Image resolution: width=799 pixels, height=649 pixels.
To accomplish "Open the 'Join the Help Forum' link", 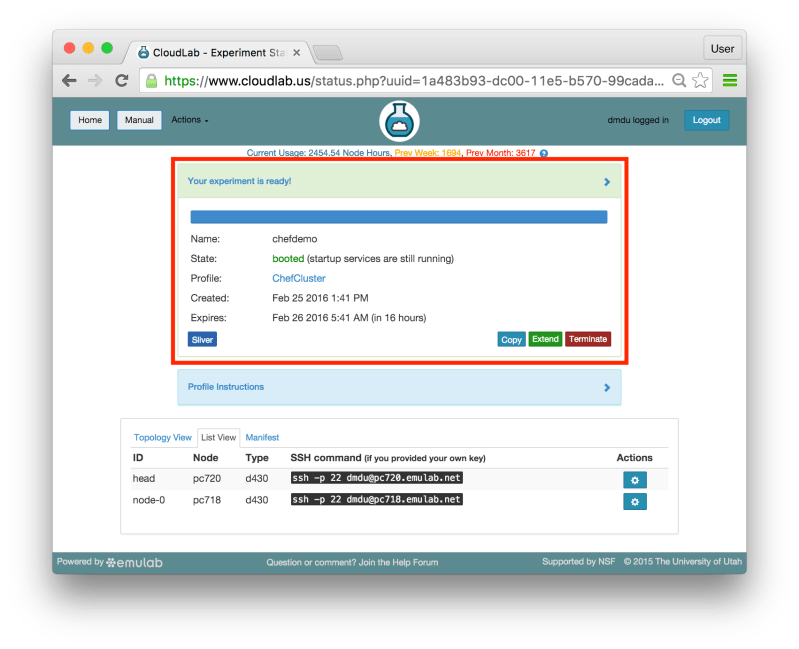I will click(x=398, y=562).
